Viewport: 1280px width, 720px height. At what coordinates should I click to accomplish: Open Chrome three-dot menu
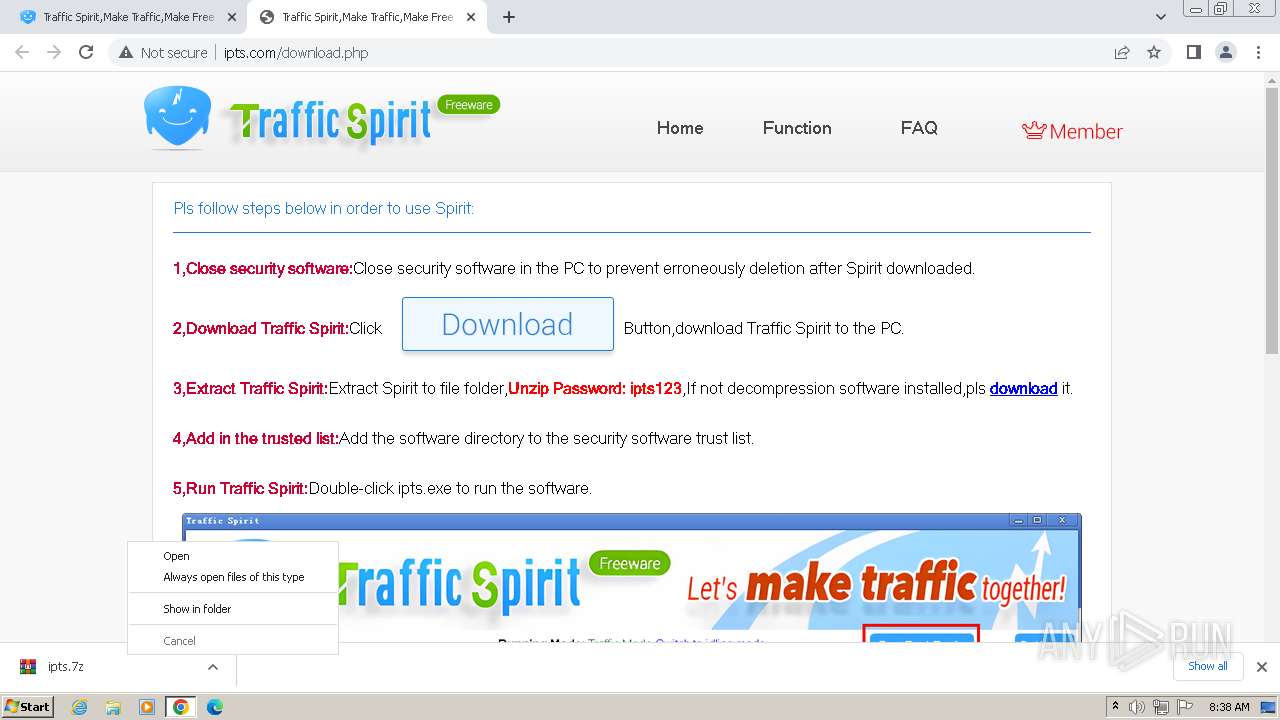(1258, 52)
